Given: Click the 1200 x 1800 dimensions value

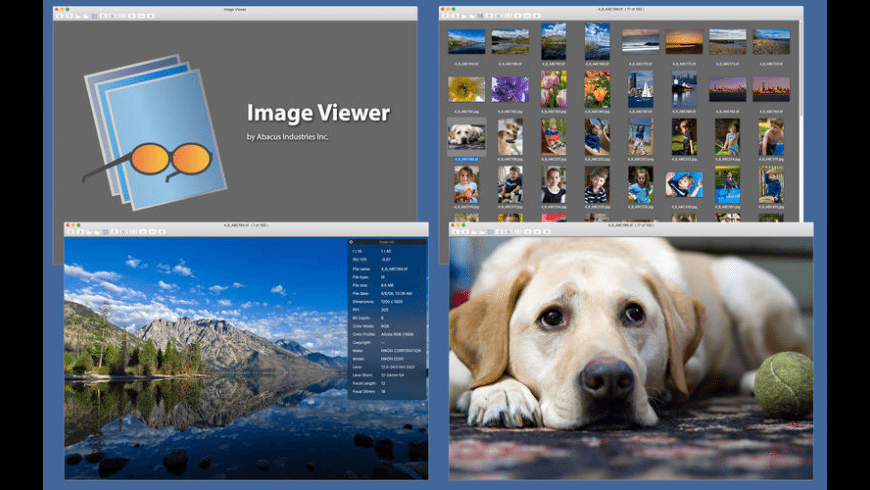Looking at the screenshot, I should coord(392,302).
